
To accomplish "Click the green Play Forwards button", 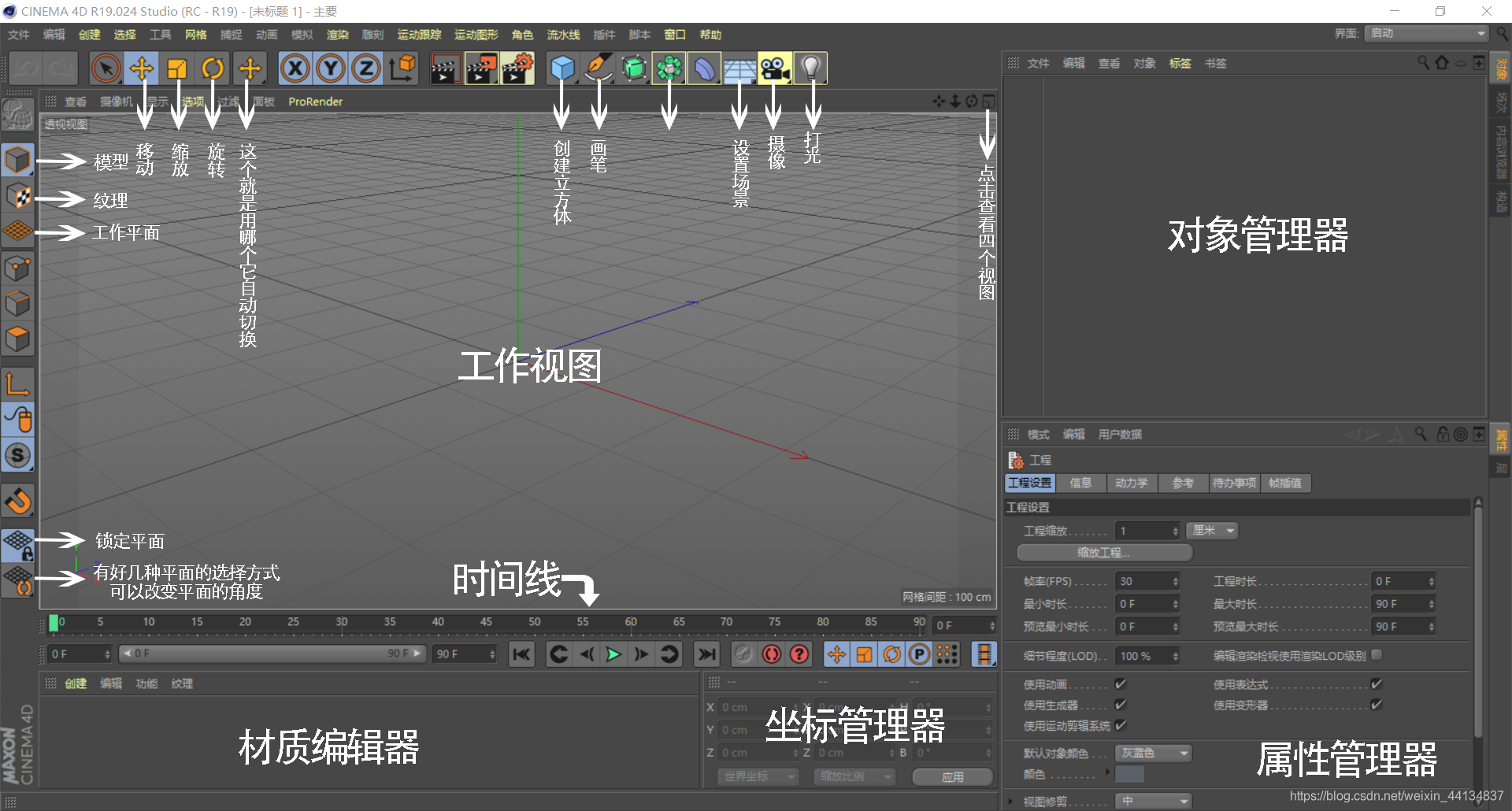I will [613, 654].
